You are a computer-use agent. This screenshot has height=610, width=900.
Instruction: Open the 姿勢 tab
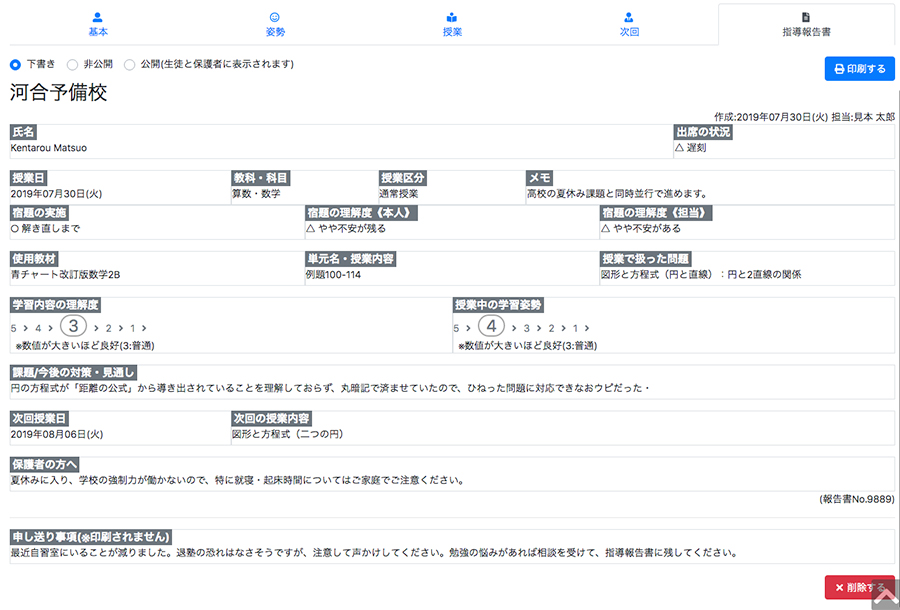(275, 25)
